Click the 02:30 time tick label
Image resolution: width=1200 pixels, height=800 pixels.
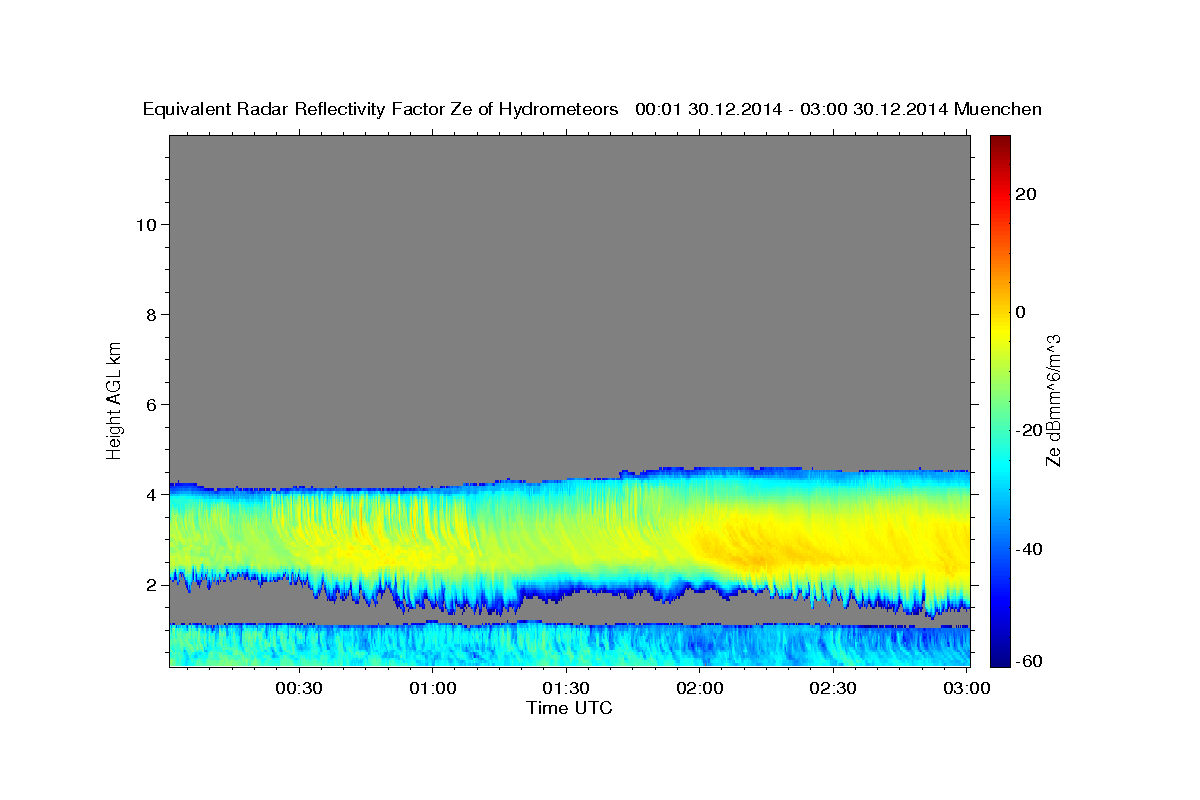click(834, 689)
